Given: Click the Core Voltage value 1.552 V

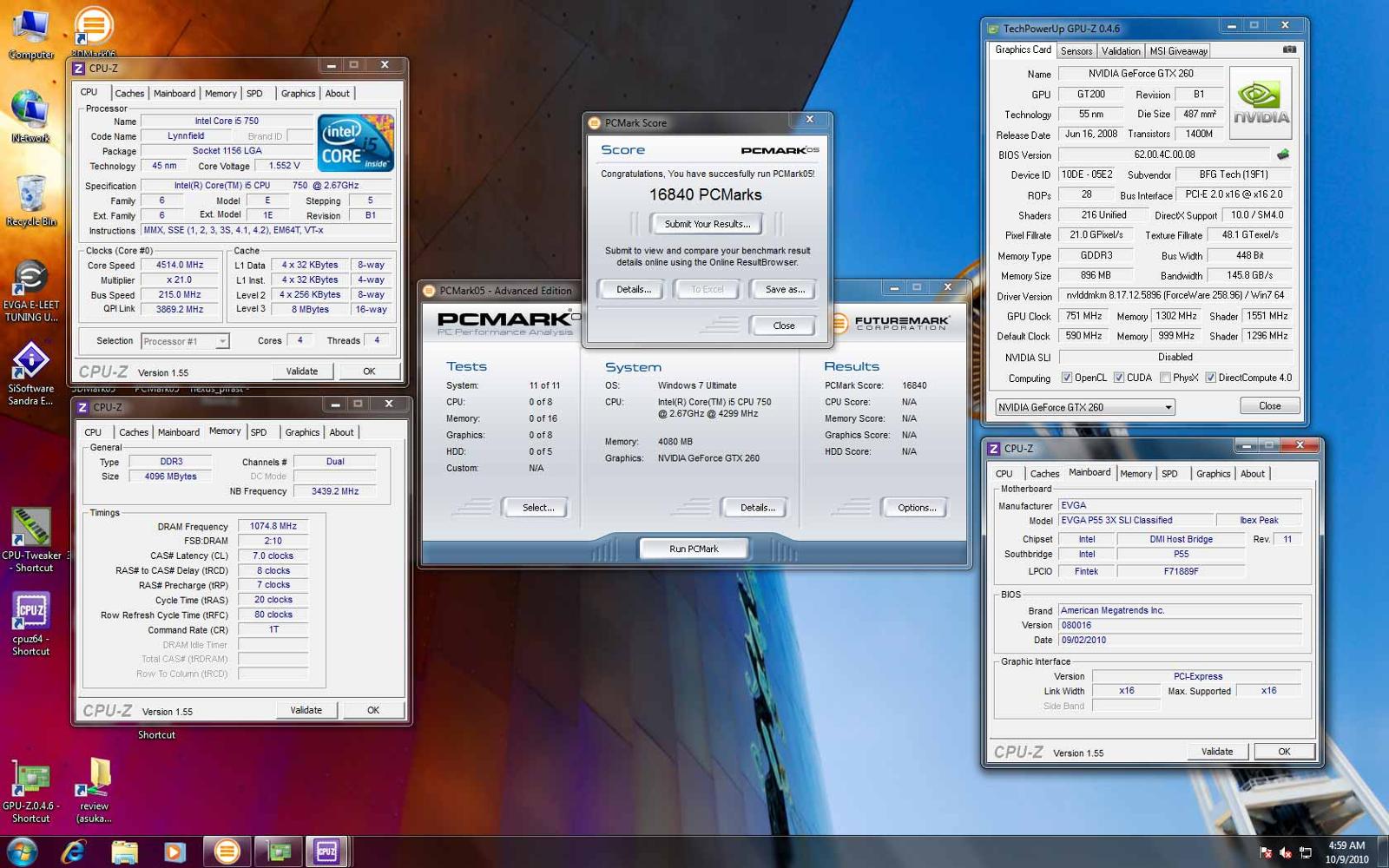Looking at the screenshot, I should click(284, 165).
